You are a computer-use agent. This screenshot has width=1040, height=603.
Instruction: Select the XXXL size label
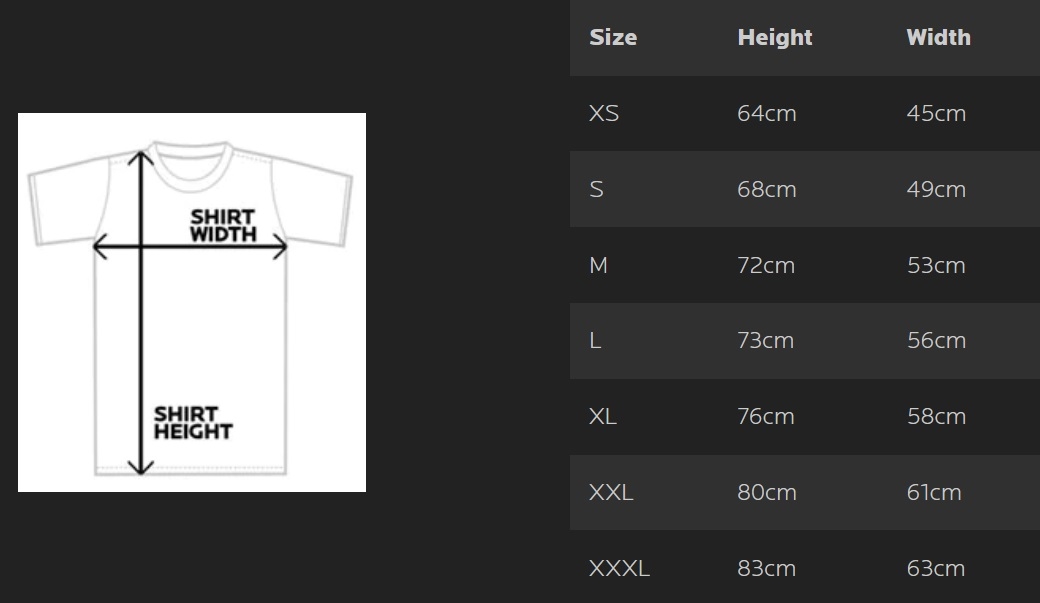pos(619,569)
